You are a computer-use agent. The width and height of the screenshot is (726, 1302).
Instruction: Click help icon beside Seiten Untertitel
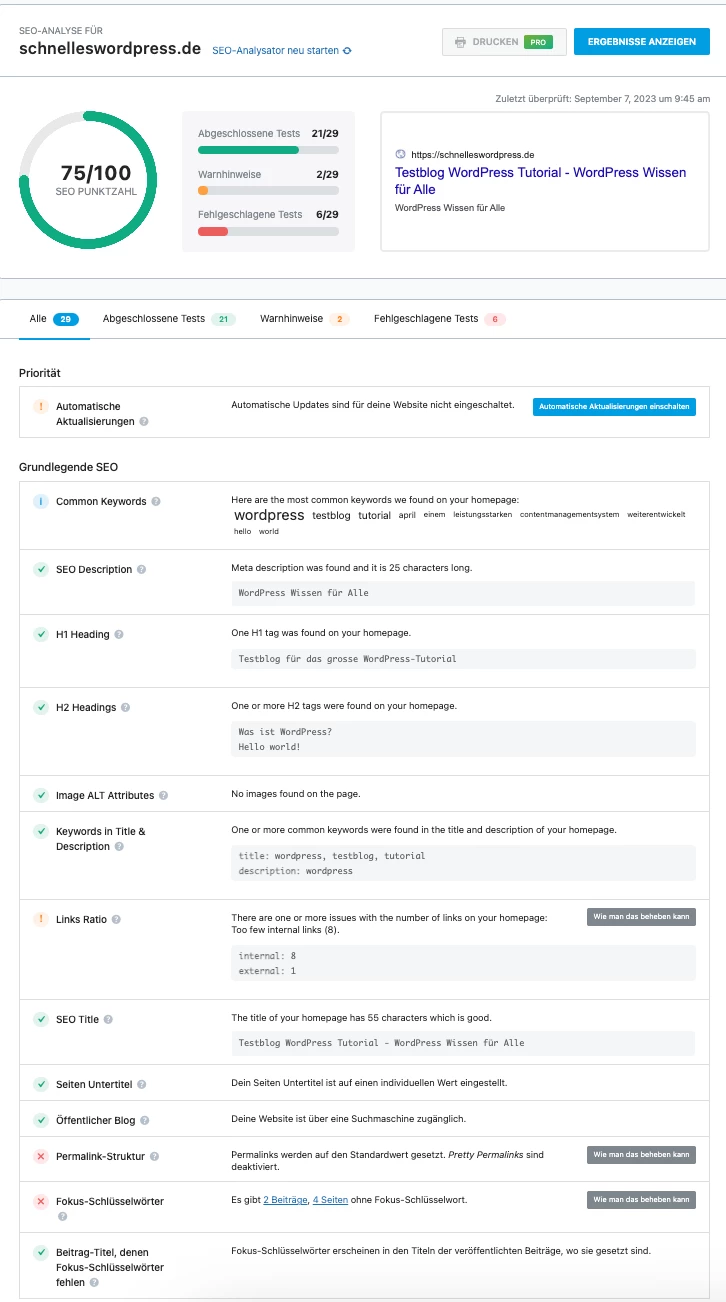coord(141,1085)
